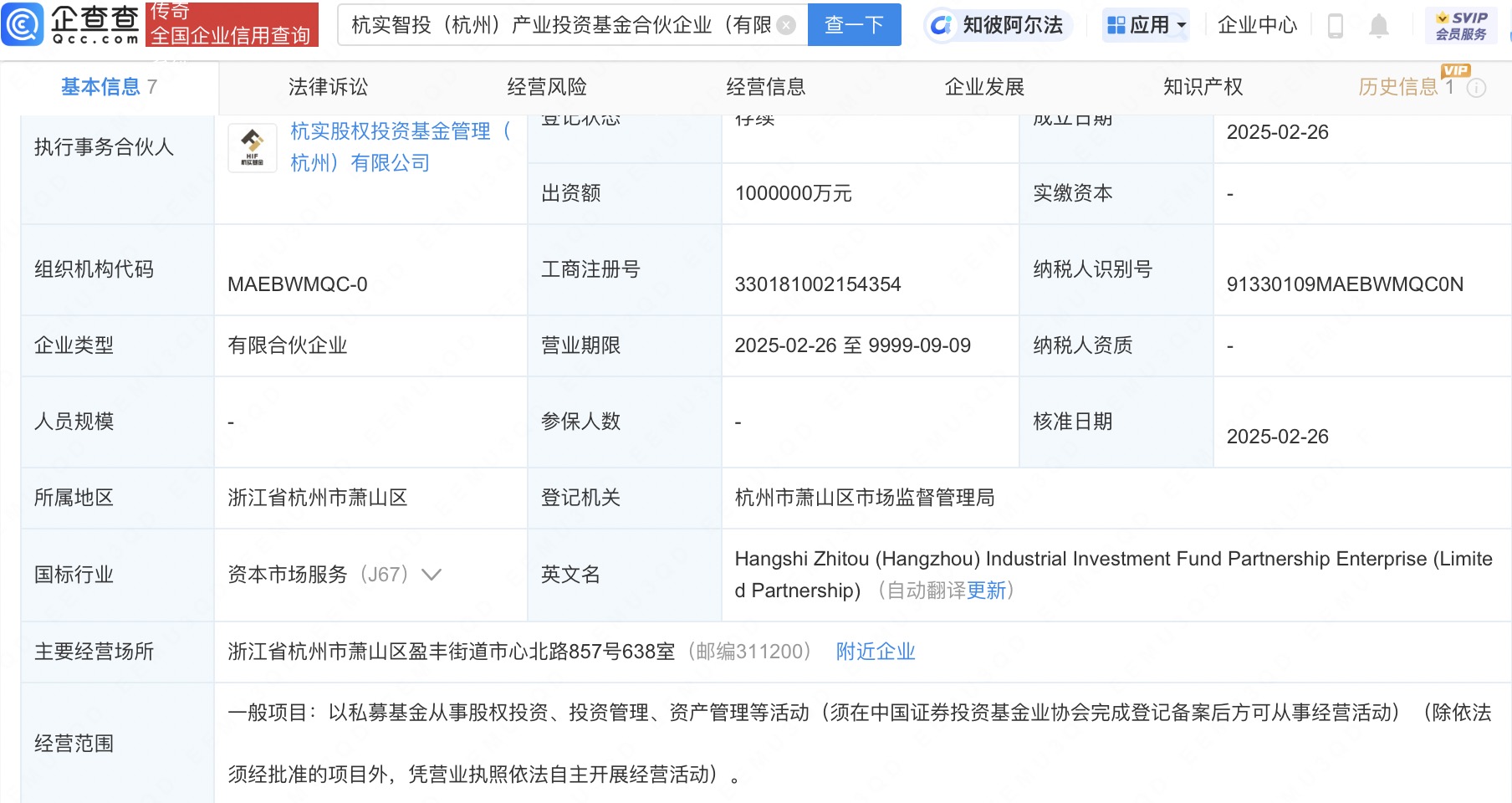Image resolution: width=1512 pixels, height=803 pixels.
Task: Click the 杭实股权 company logo thumbnail
Action: 253,147
